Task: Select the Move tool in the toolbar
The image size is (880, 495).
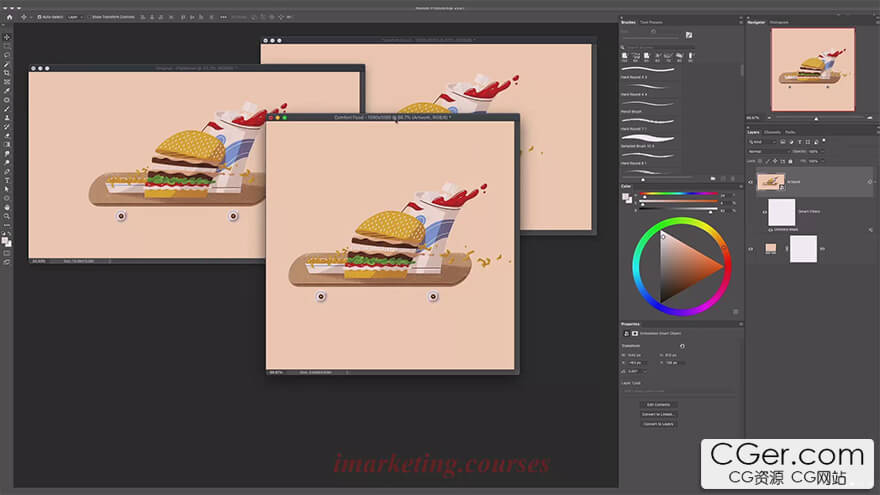Action: (x=7, y=37)
